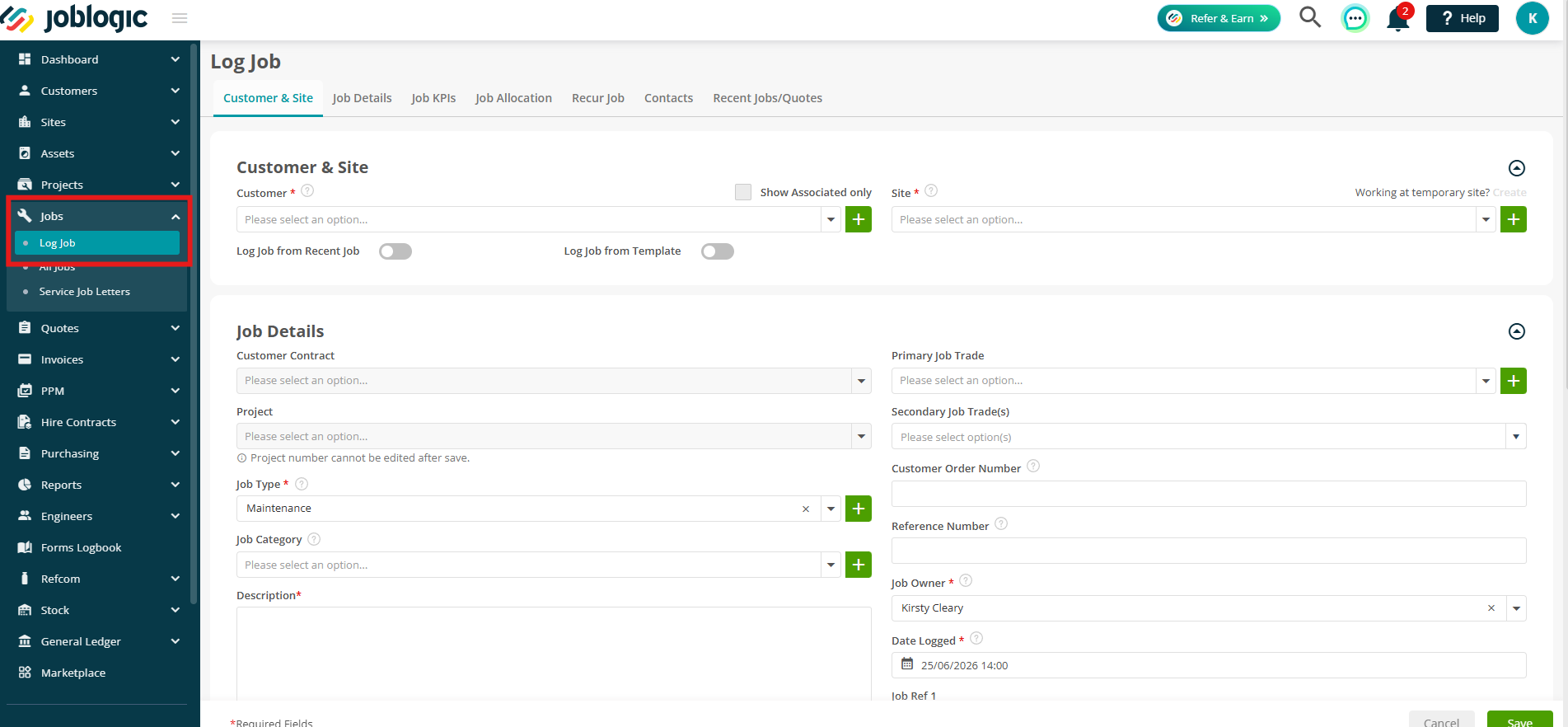Click the Date Logged help icon
1568x727 pixels.
pos(976,639)
